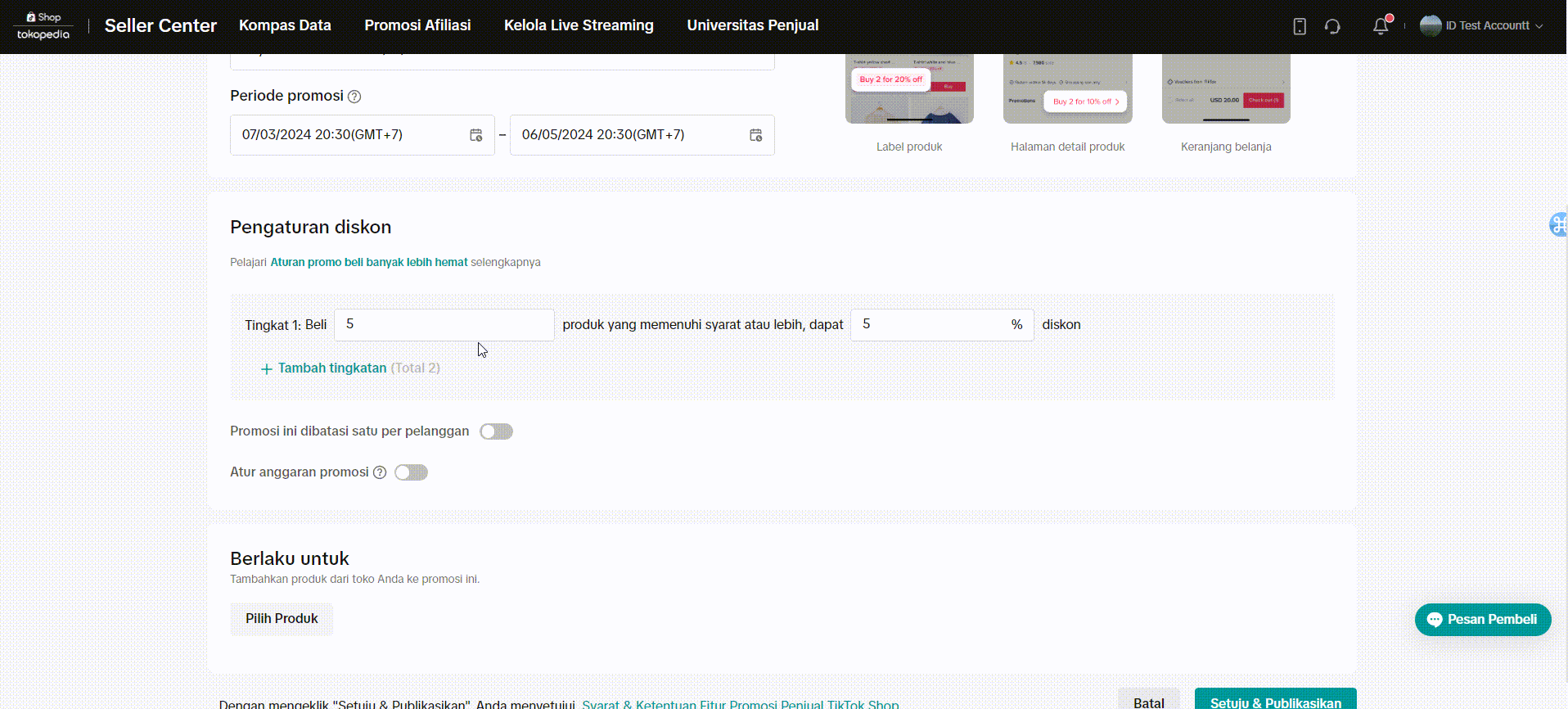1568x709 pixels.
Task: Click the Atur anggaran promosi help icon
Action: (x=380, y=472)
